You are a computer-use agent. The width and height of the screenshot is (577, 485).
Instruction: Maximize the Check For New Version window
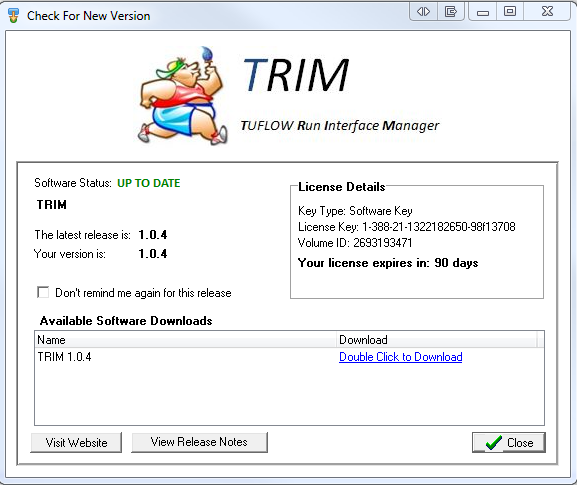(510, 12)
